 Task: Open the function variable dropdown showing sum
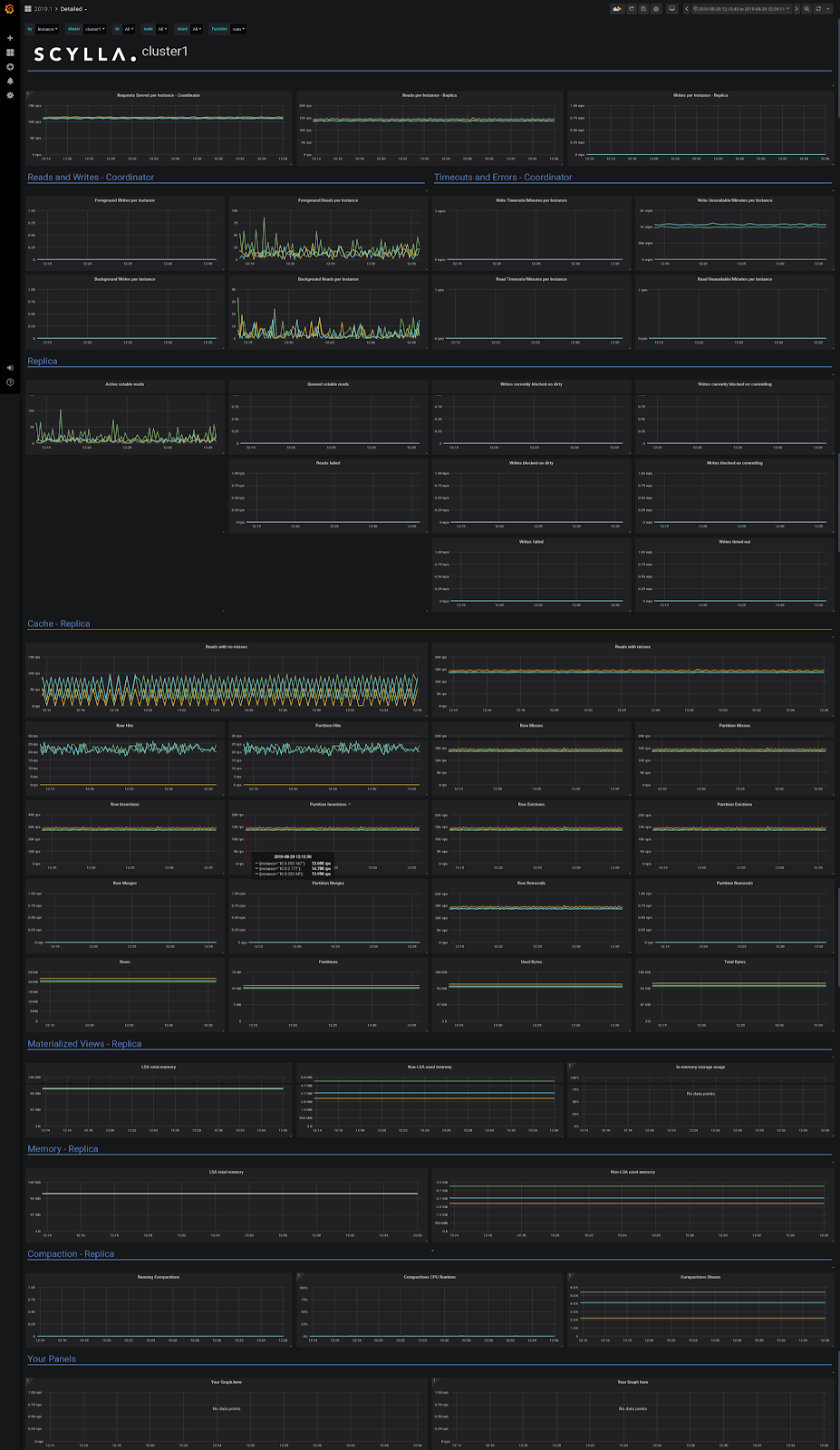tap(238, 29)
